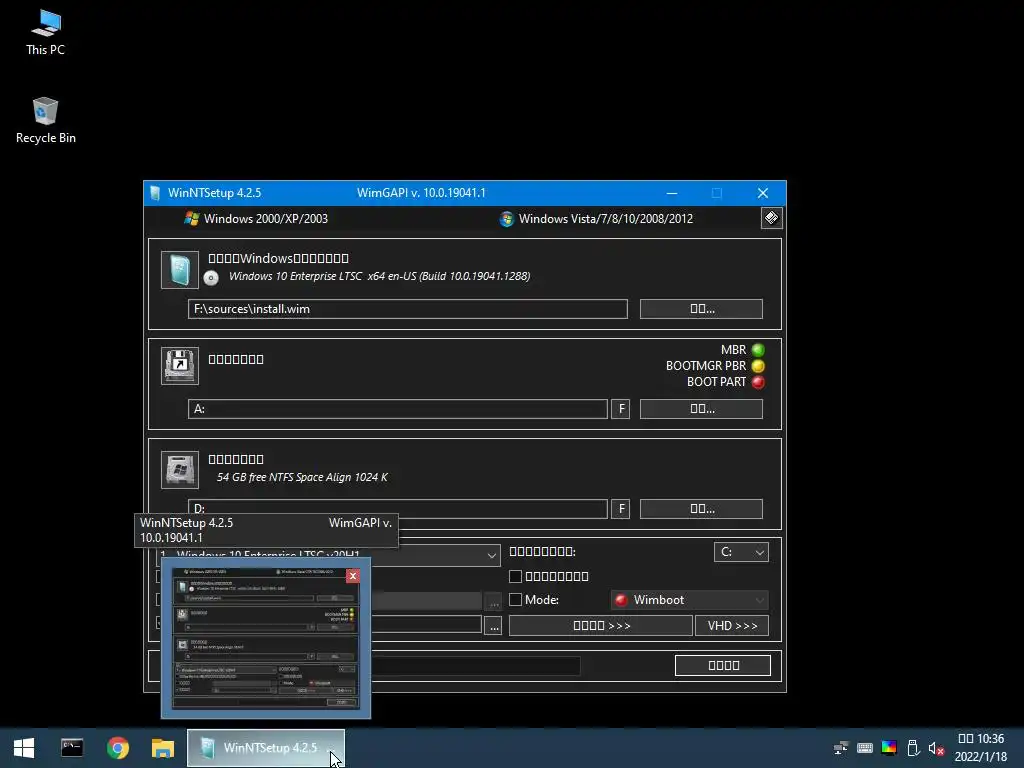Click the boot drive floppy icon
Image resolution: width=1024 pixels, height=768 pixels.
coord(180,366)
